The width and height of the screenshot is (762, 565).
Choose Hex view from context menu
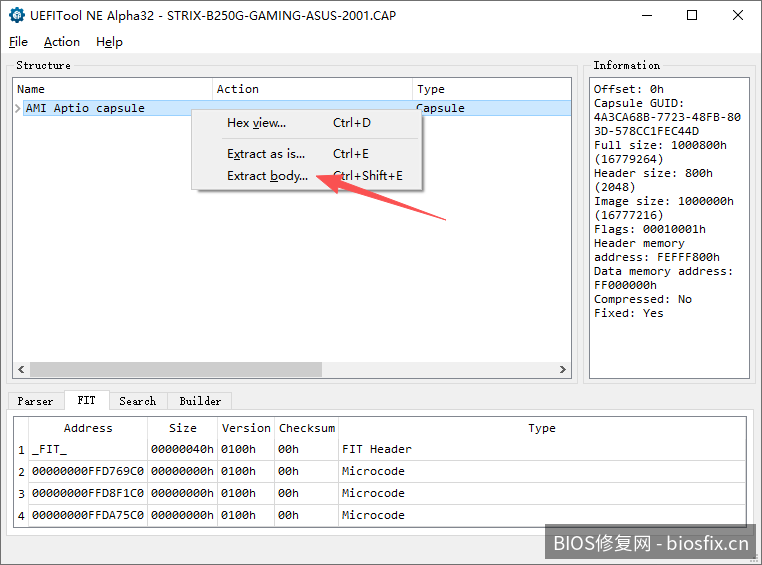(256, 123)
